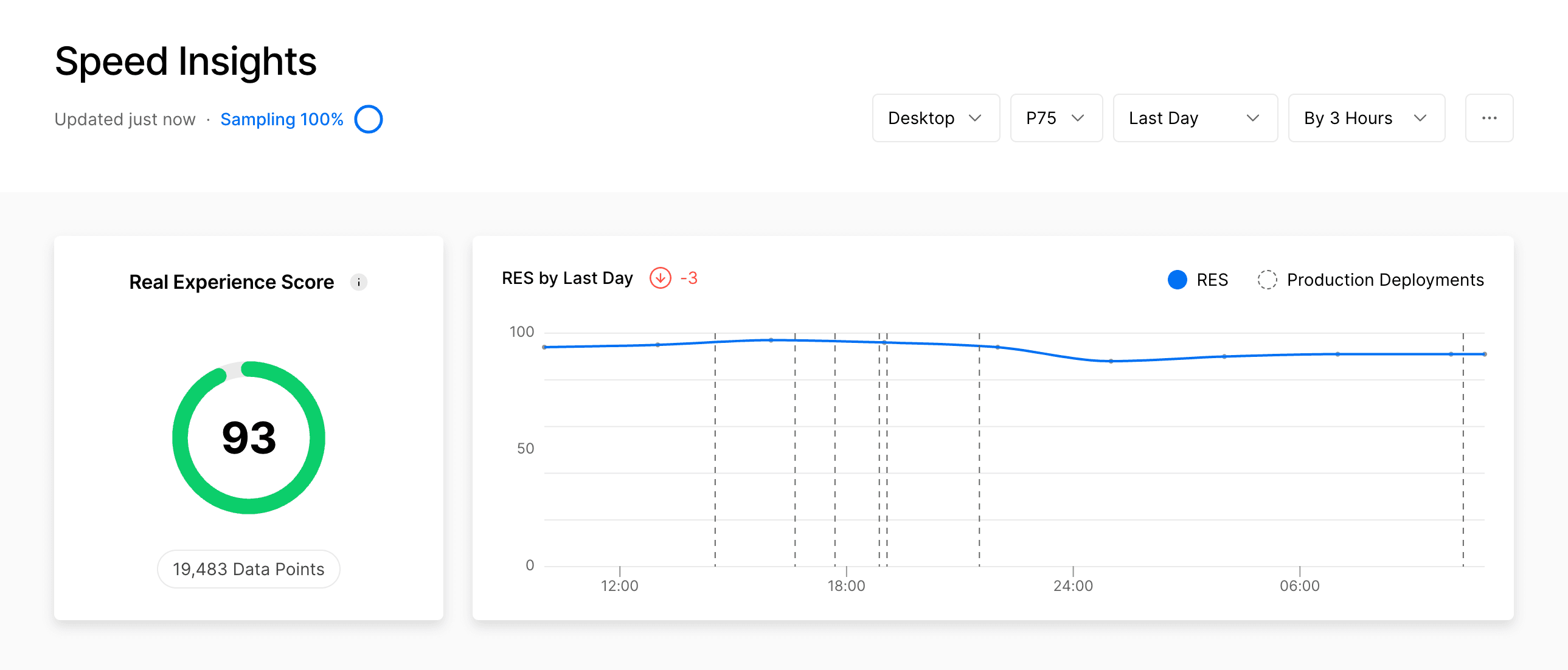Open the options ellipsis menu
This screenshot has width=1568, height=670.
[x=1490, y=118]
